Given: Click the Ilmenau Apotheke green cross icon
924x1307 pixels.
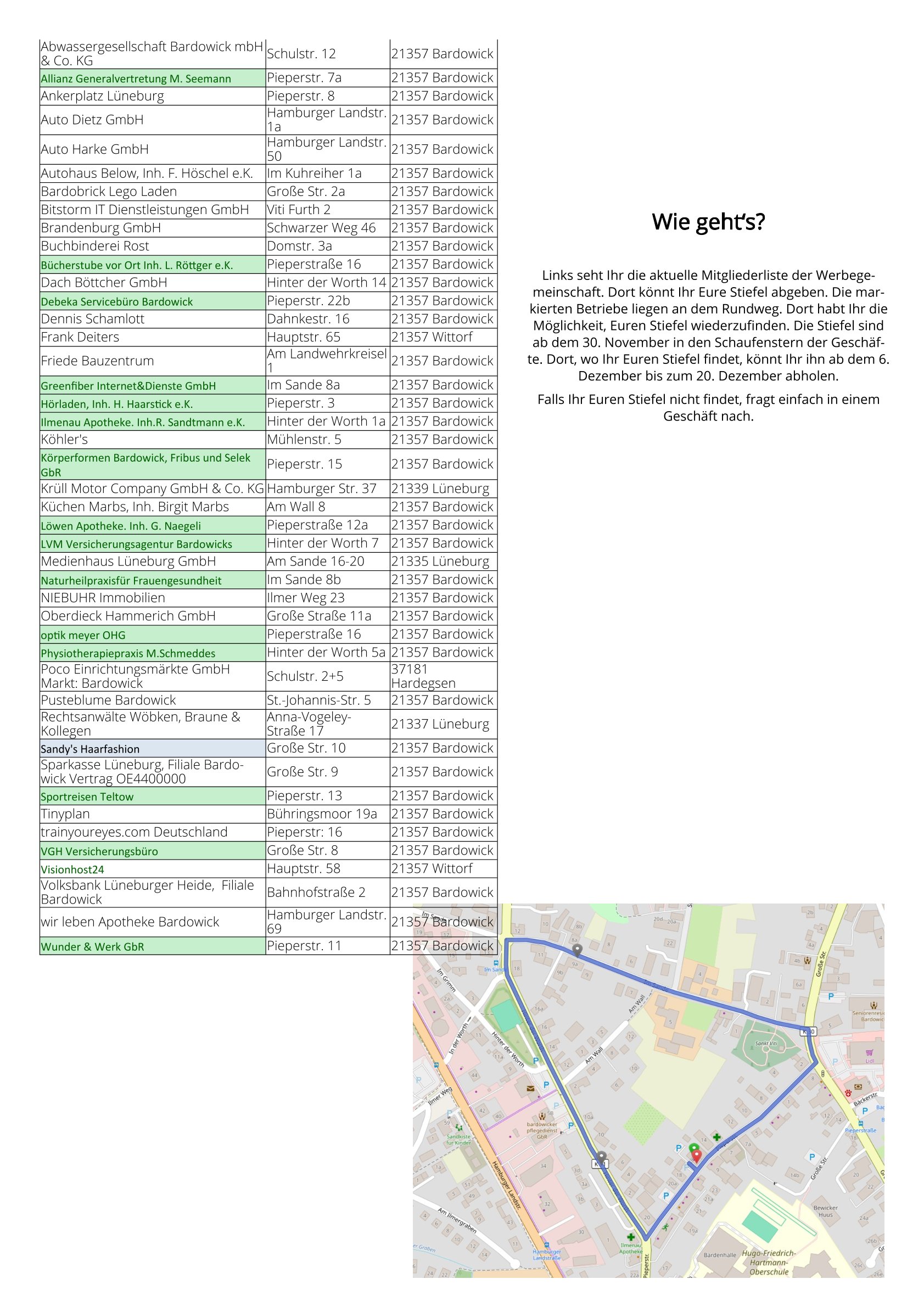Looking at the screenshot, I should (630, 1236).
